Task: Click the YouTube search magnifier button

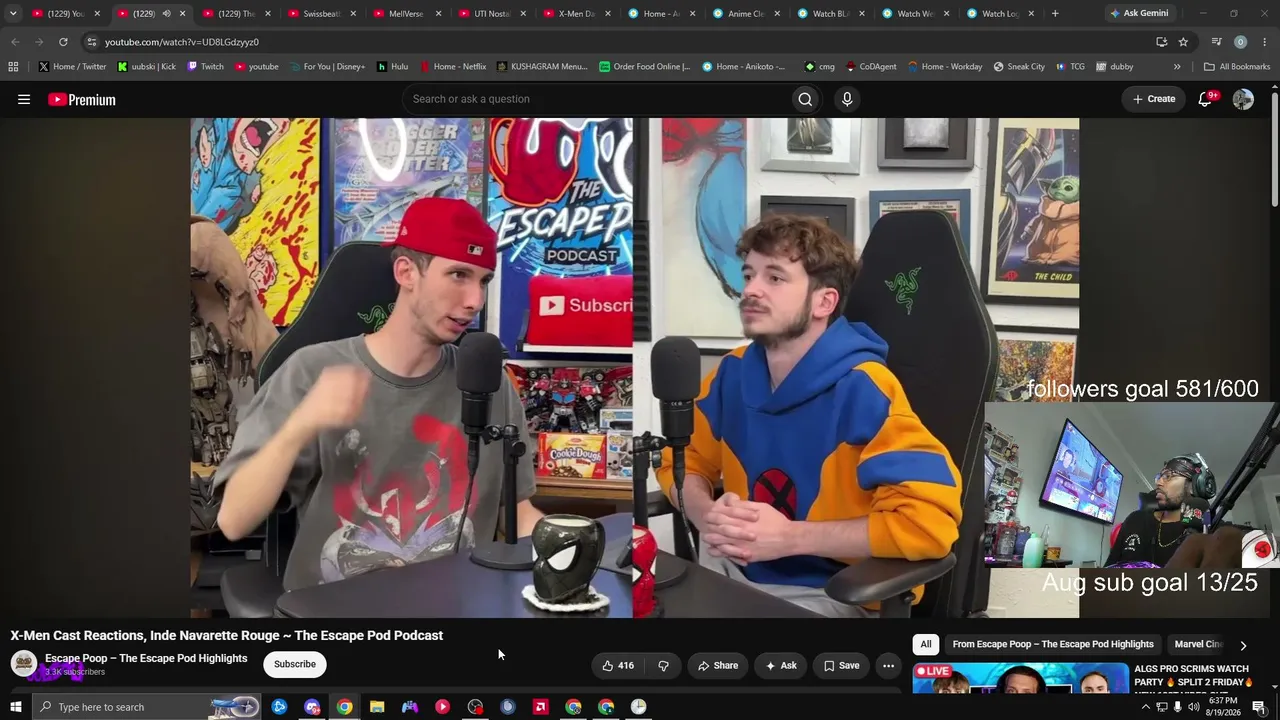Action: click(x=805, y=99)
